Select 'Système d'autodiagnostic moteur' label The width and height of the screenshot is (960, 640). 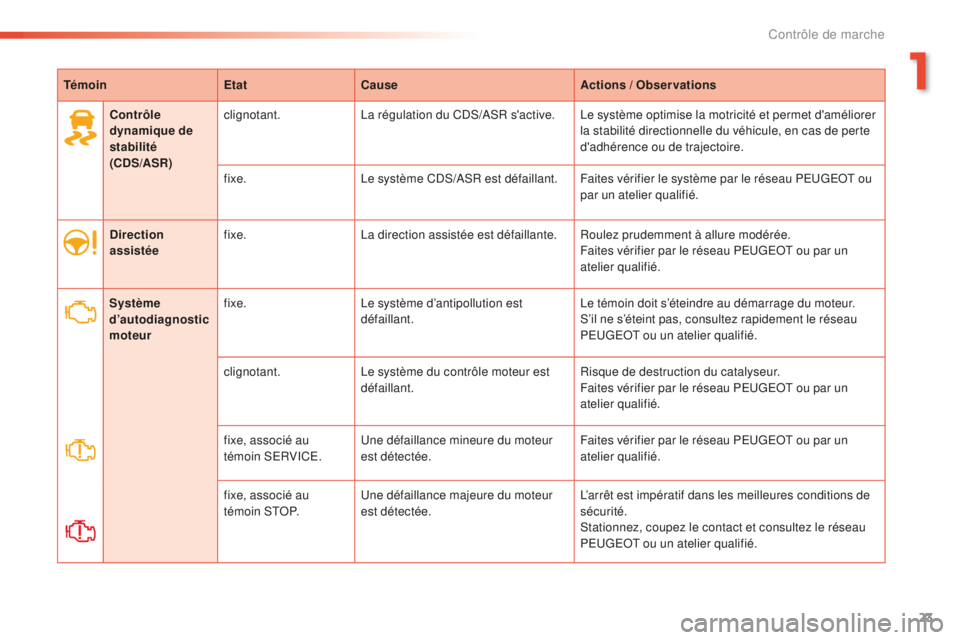coord(159,319)
